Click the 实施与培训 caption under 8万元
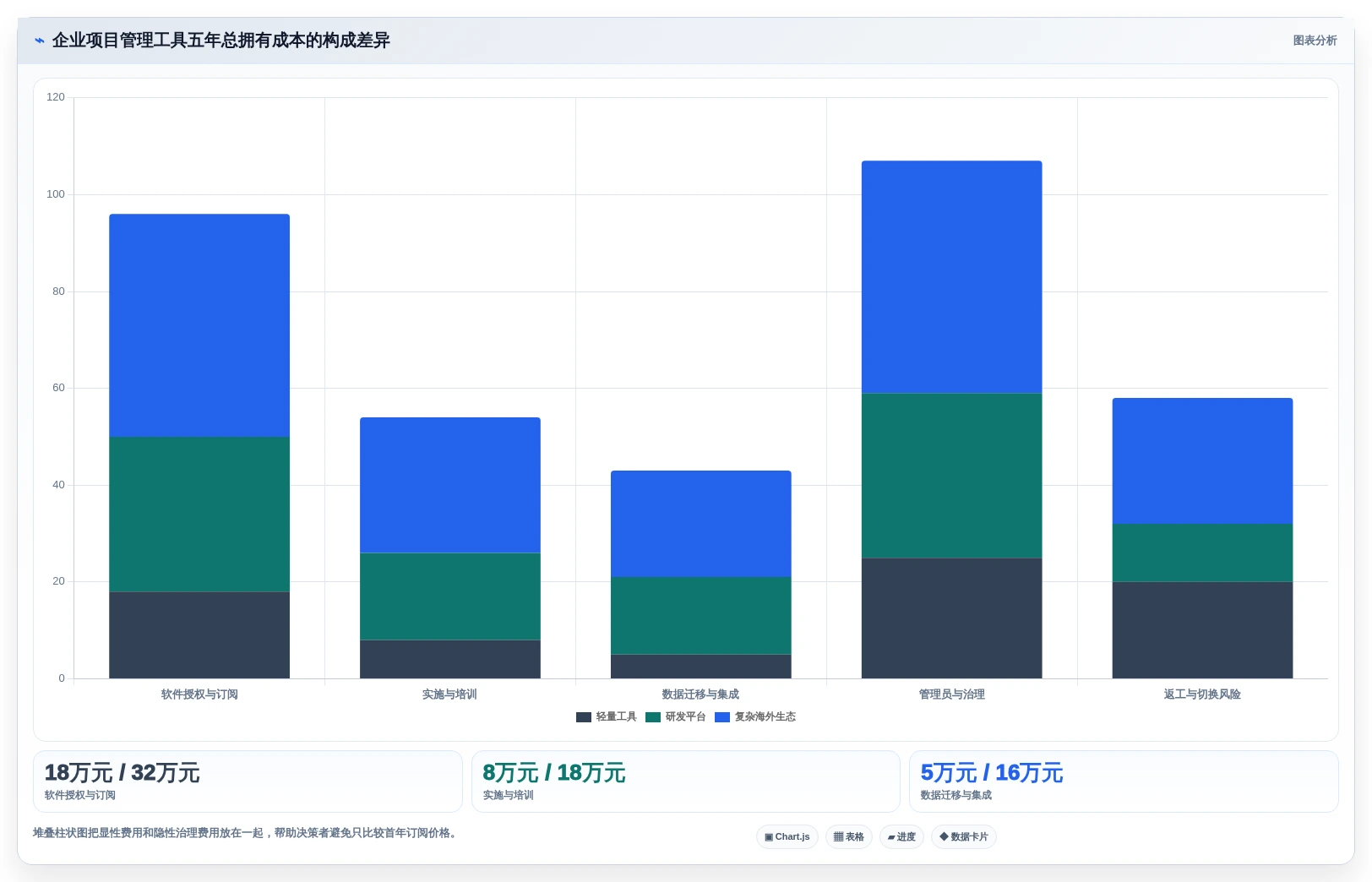Image resolution: width=1372 pixels, height=882 pixels. [x=508, y=796]
